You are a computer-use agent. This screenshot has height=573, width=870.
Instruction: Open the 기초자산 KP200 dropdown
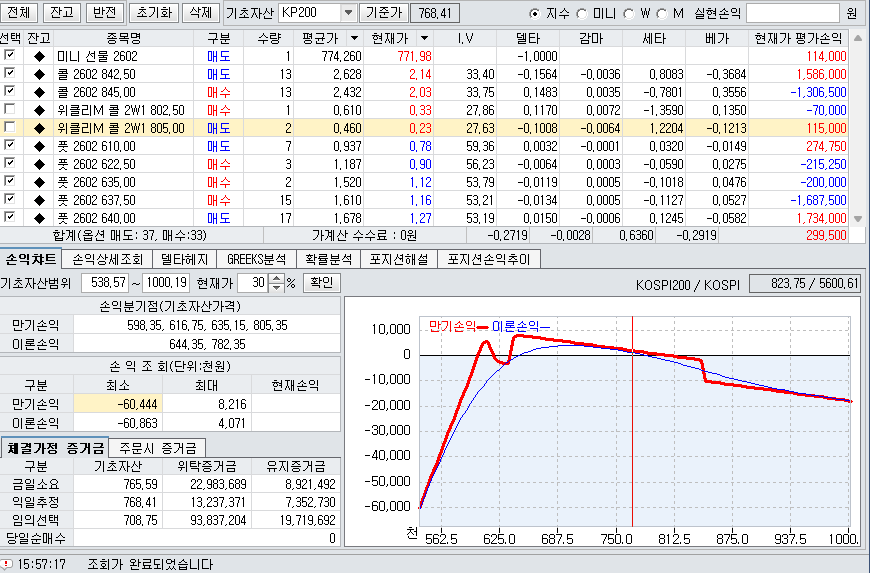coord(348,12)
